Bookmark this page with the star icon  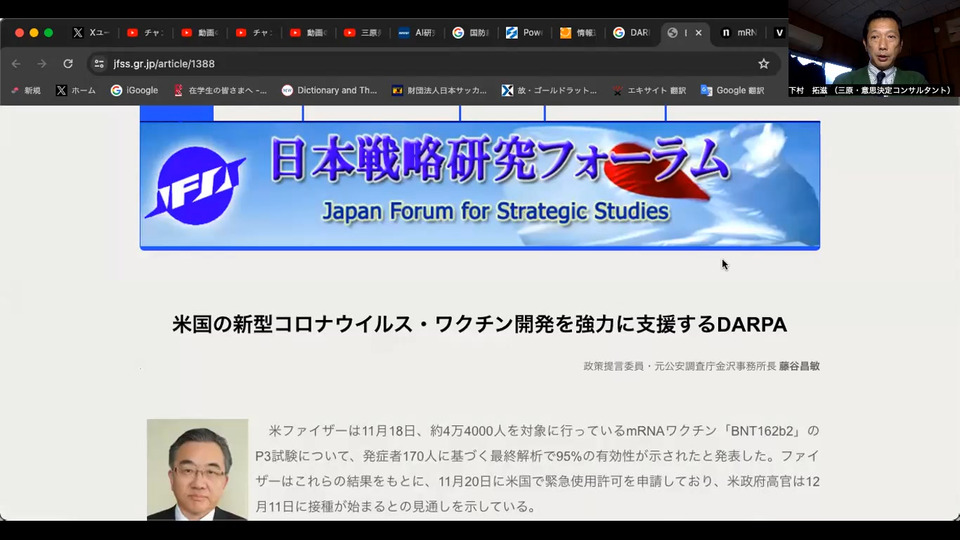coord(763,64)
